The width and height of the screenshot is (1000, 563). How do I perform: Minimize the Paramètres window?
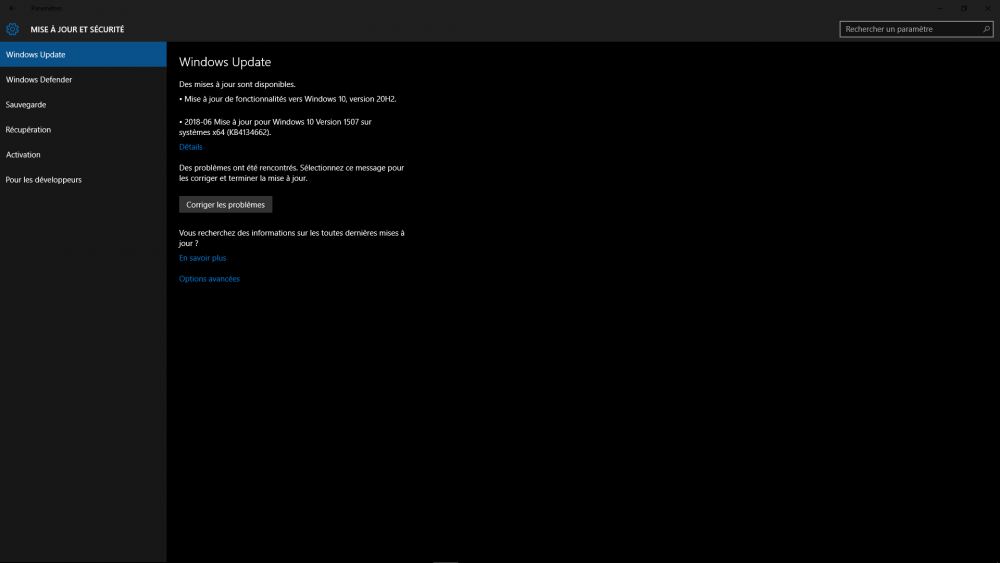939,8
